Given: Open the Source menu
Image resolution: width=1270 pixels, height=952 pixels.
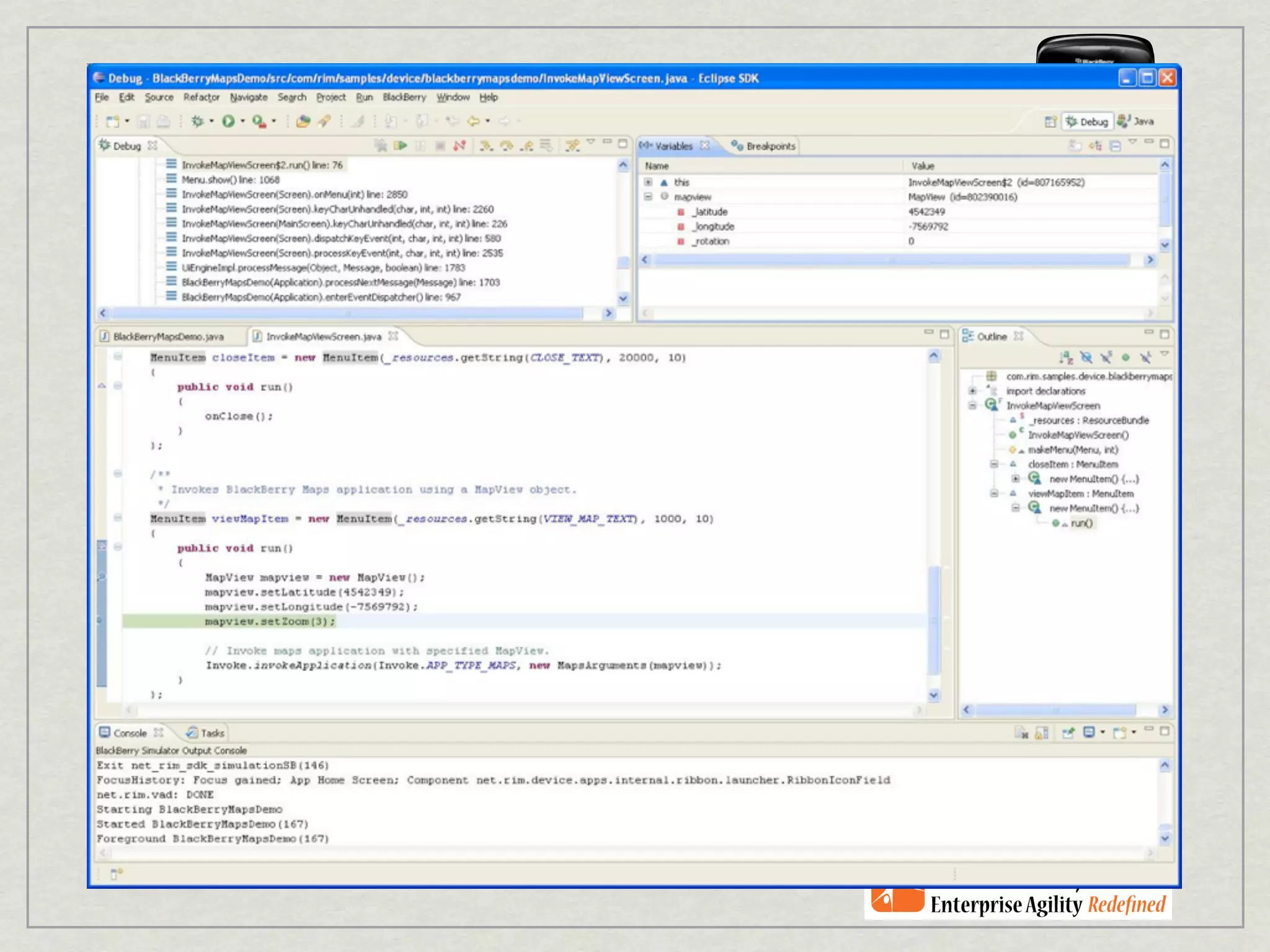Looking at the screenshot, I should [x=159, y=97].
